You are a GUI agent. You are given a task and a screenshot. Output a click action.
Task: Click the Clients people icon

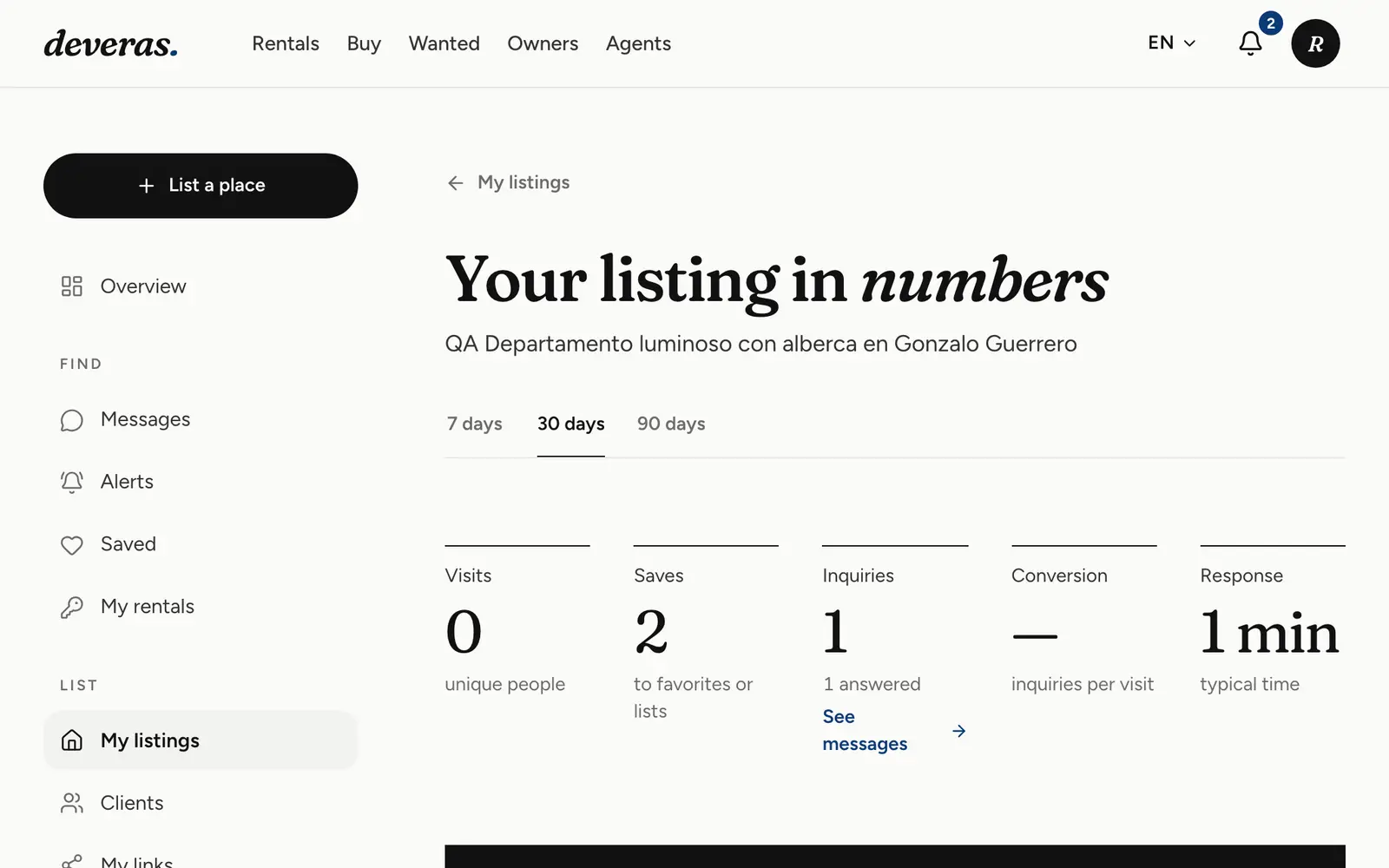72,804
